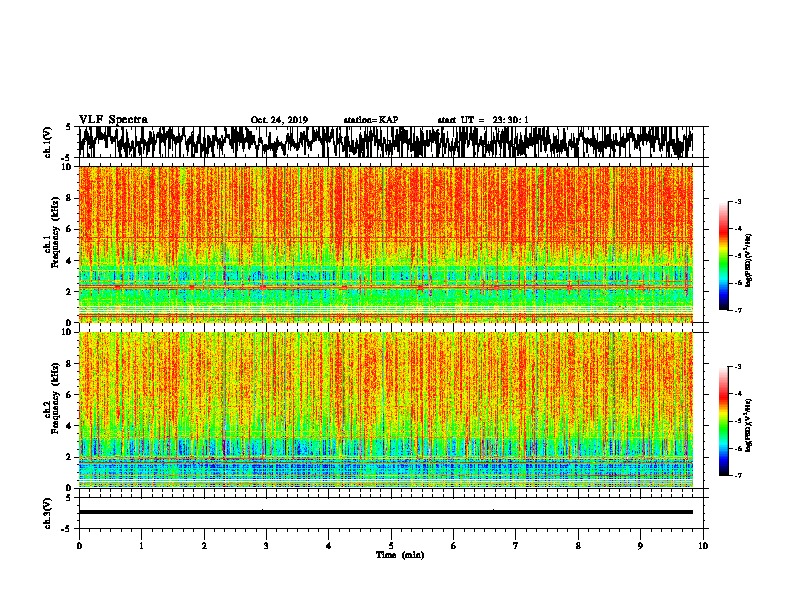Select the date text "Oct. 24, 2019"

[x=279, y=120]
